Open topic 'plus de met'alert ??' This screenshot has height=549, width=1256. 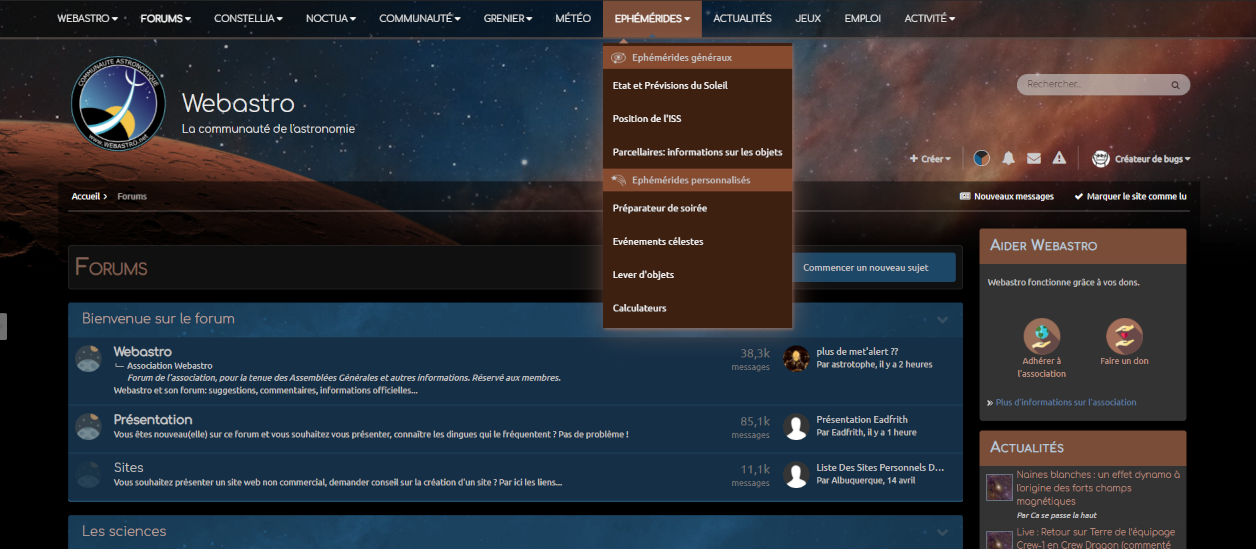857,352
